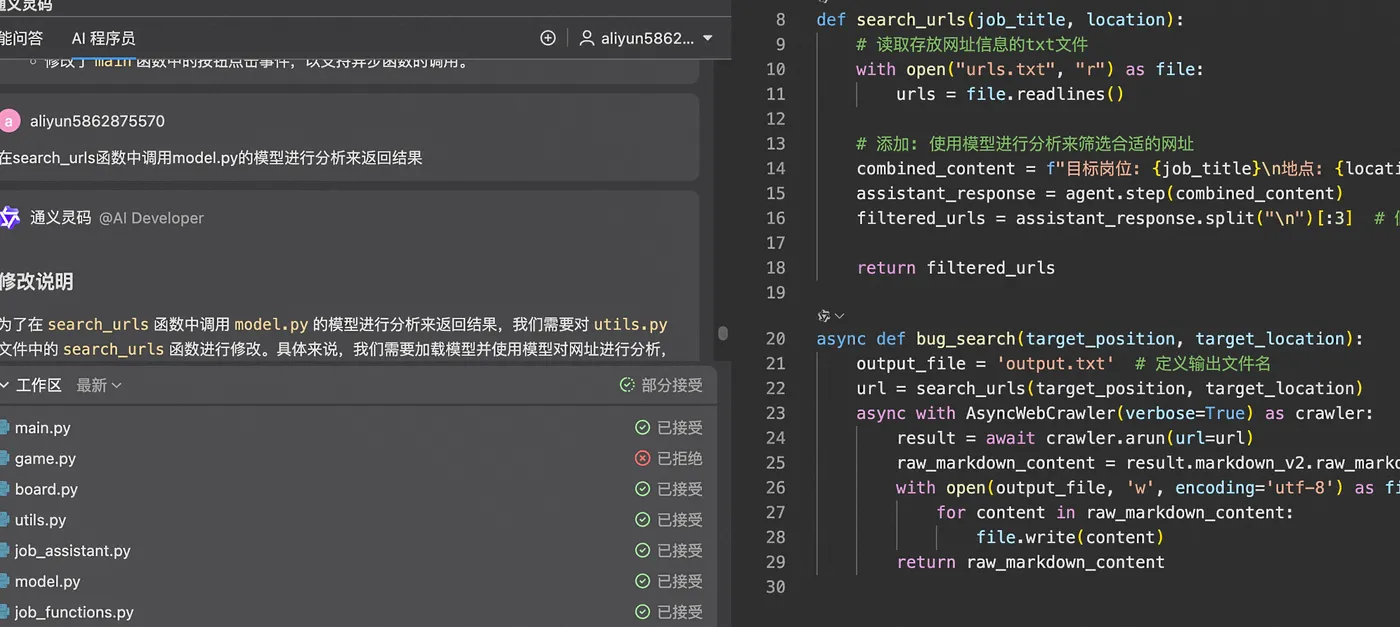This screenshot has width=1400, height=627.
Task: Open the 最新 version dropdown
Action: pyautogui.click(x=99, y=385)
